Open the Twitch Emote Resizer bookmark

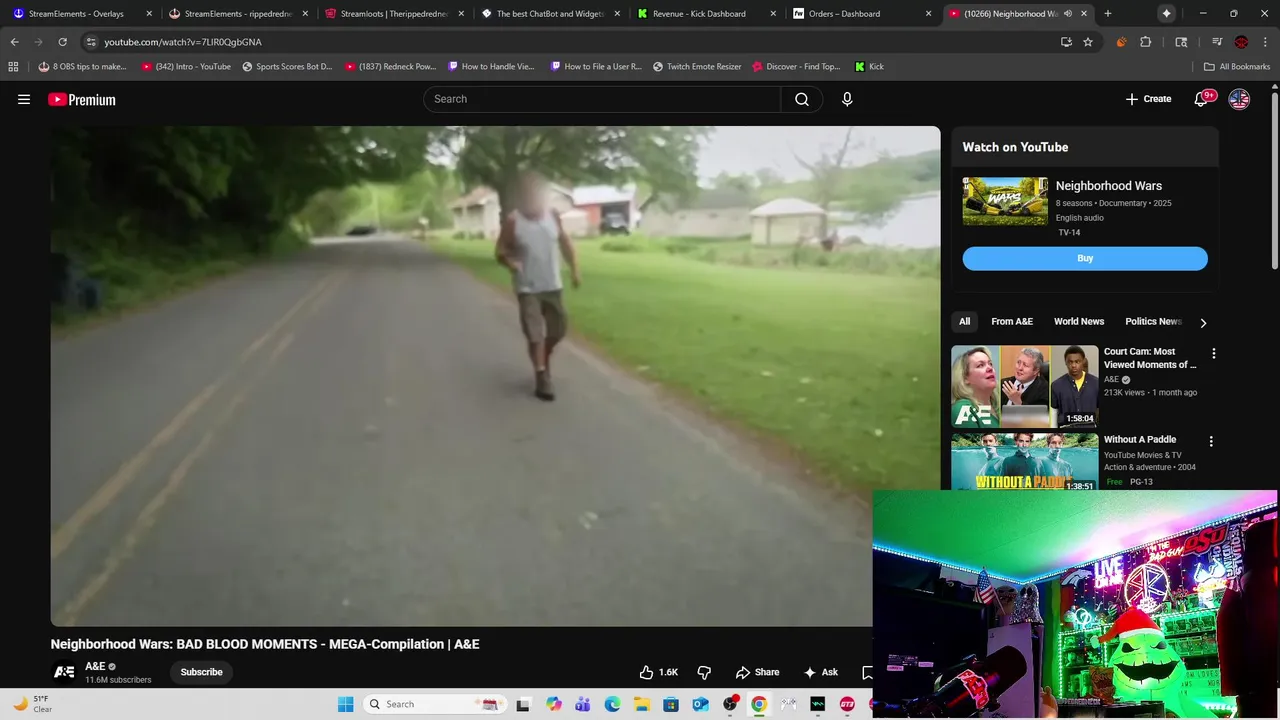[697, 66]
